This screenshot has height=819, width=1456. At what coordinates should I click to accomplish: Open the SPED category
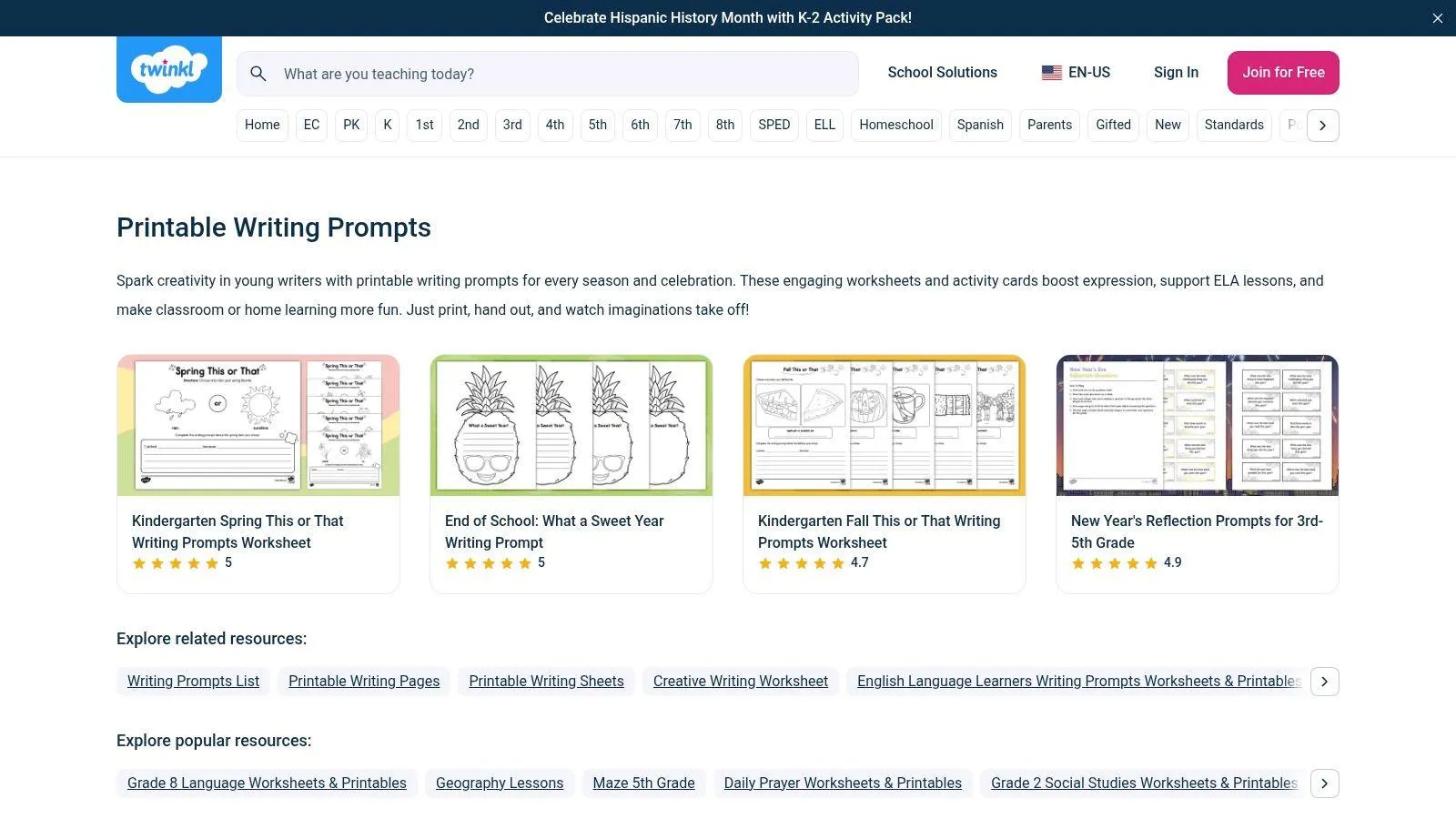774,126
